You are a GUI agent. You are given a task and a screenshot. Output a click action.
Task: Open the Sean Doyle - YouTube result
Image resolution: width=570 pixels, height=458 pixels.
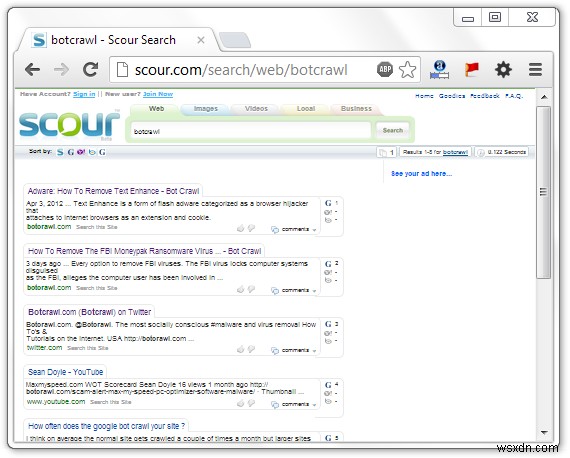tap(65, 372)
